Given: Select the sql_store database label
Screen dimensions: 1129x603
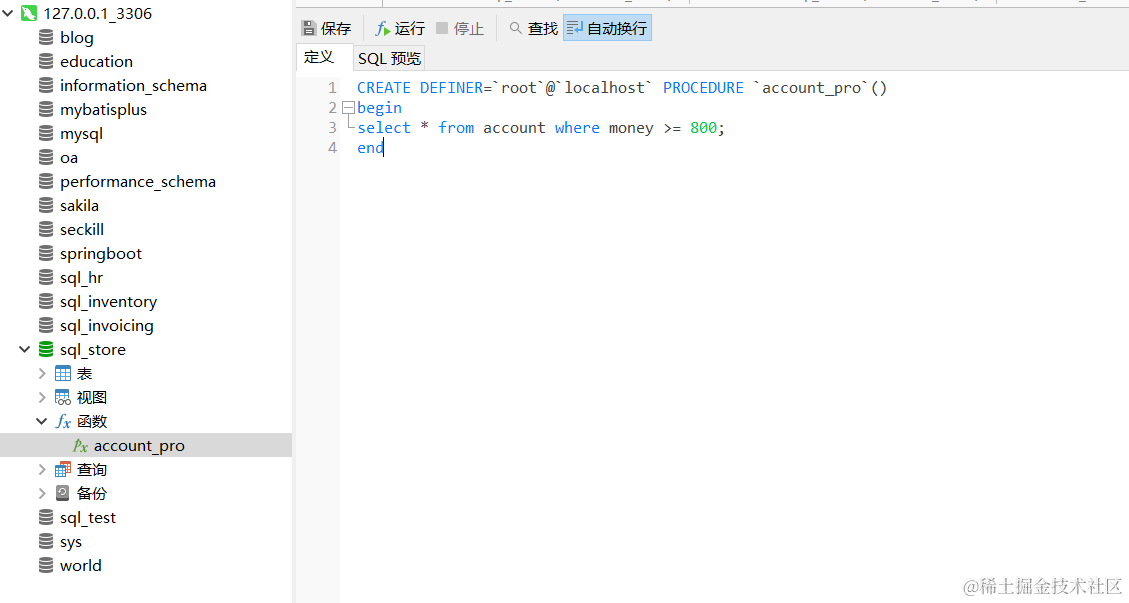Looking at the screenshot, I should click(x=93, y=350).
